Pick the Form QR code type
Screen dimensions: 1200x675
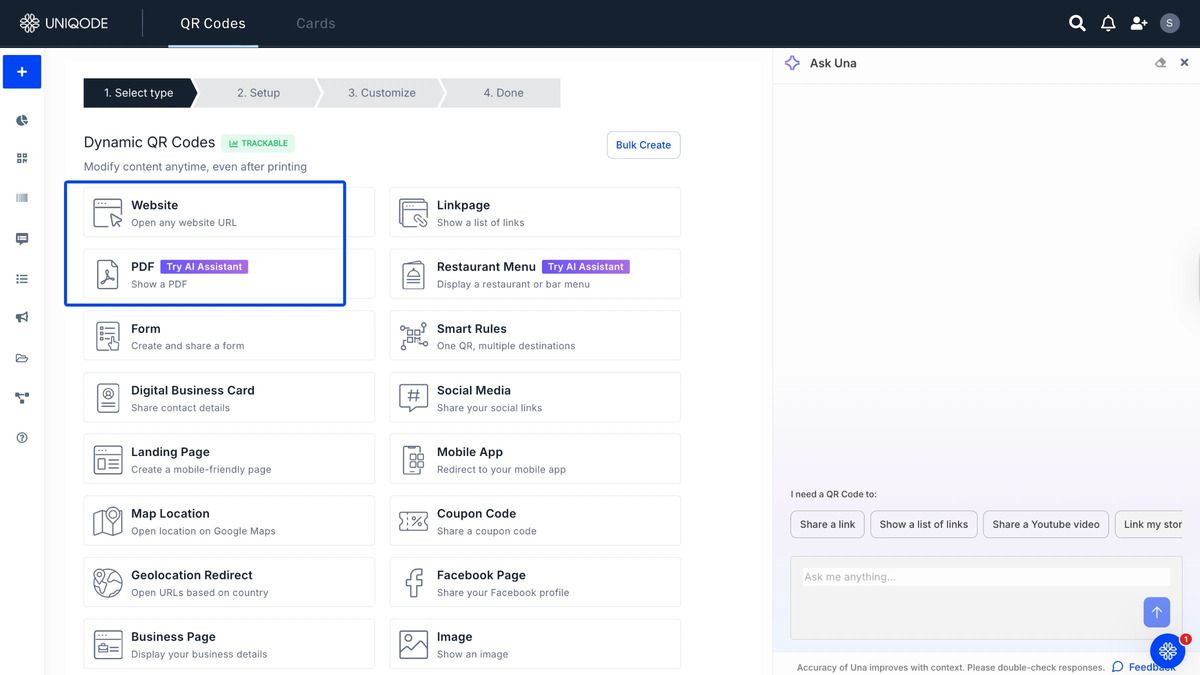(229, 336)
